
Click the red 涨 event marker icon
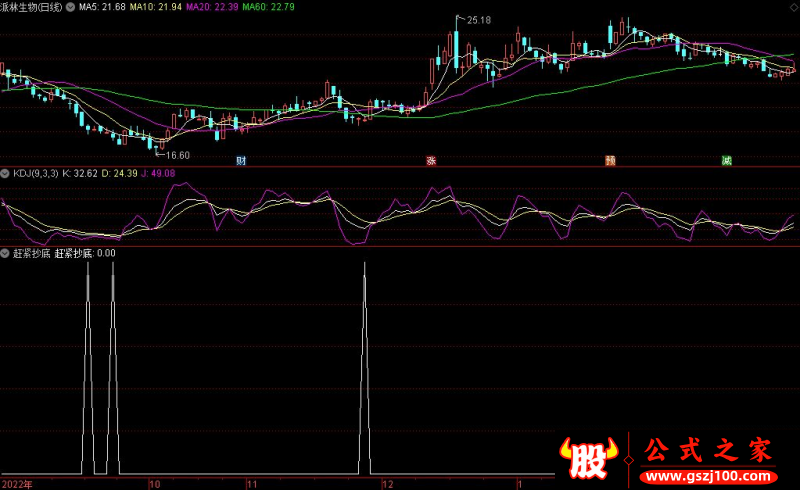coord(431,161)
